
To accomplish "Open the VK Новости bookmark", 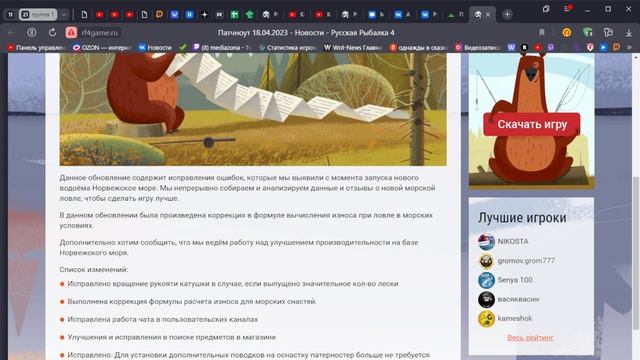I will pos(155,48).
